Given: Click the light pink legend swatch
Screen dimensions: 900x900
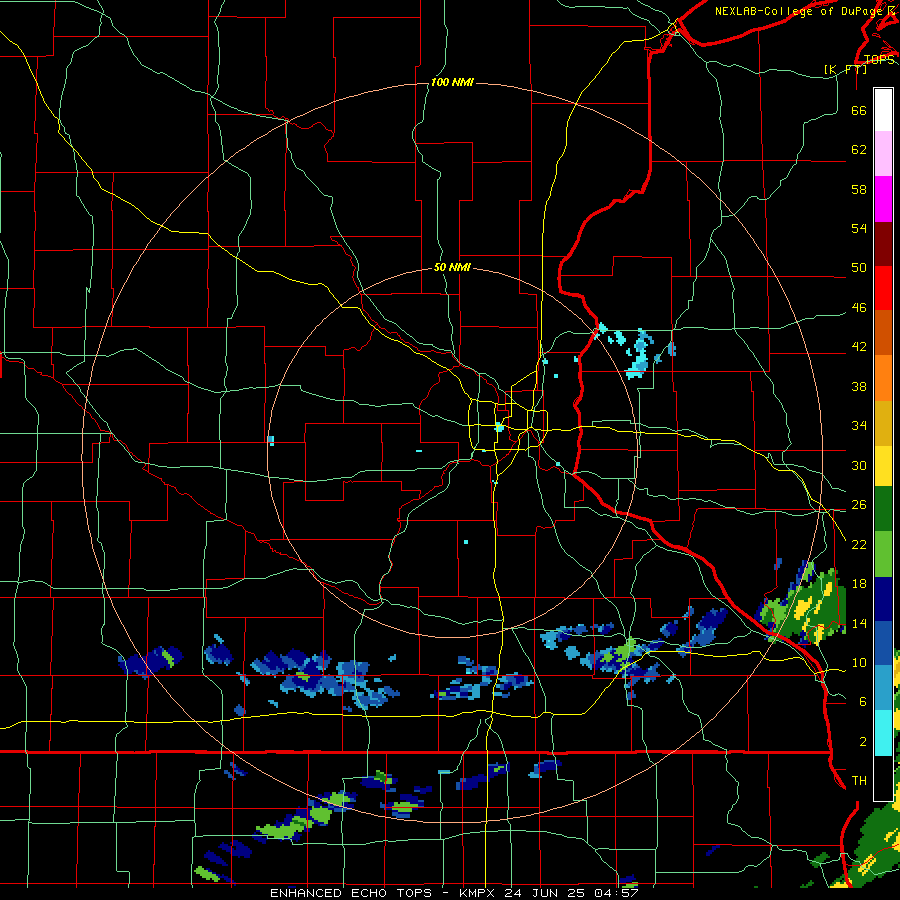Looking at the screenshot, I should coord(883,154).
